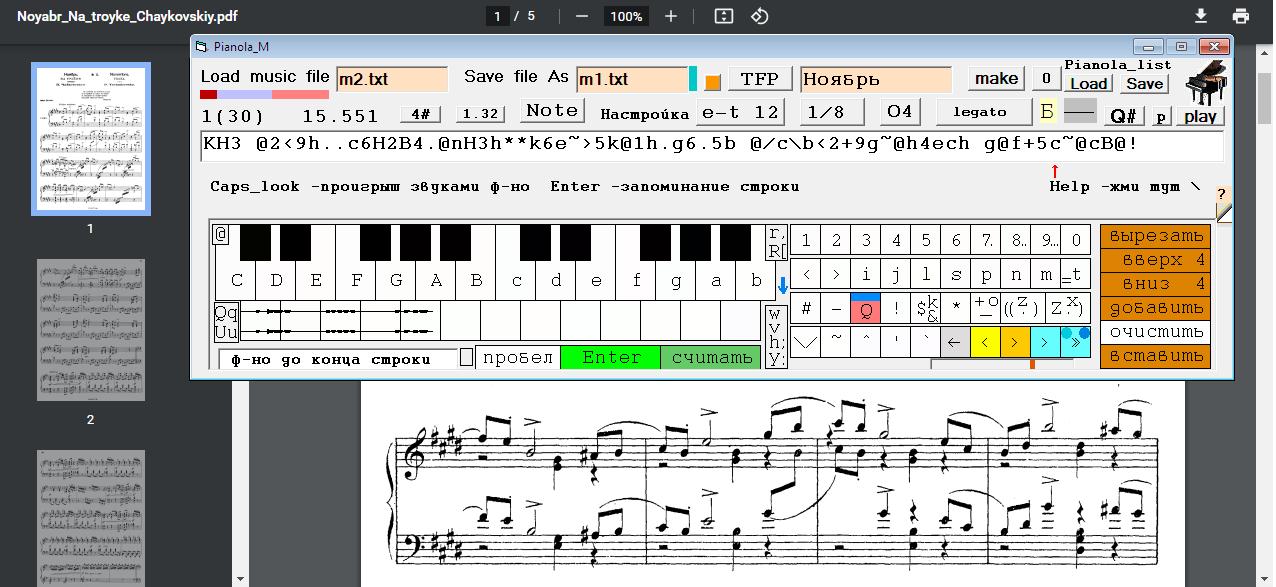Click the hash # key in symbol grid
The height and width of the screenshot is (587, 1276).
pos(805,309)
